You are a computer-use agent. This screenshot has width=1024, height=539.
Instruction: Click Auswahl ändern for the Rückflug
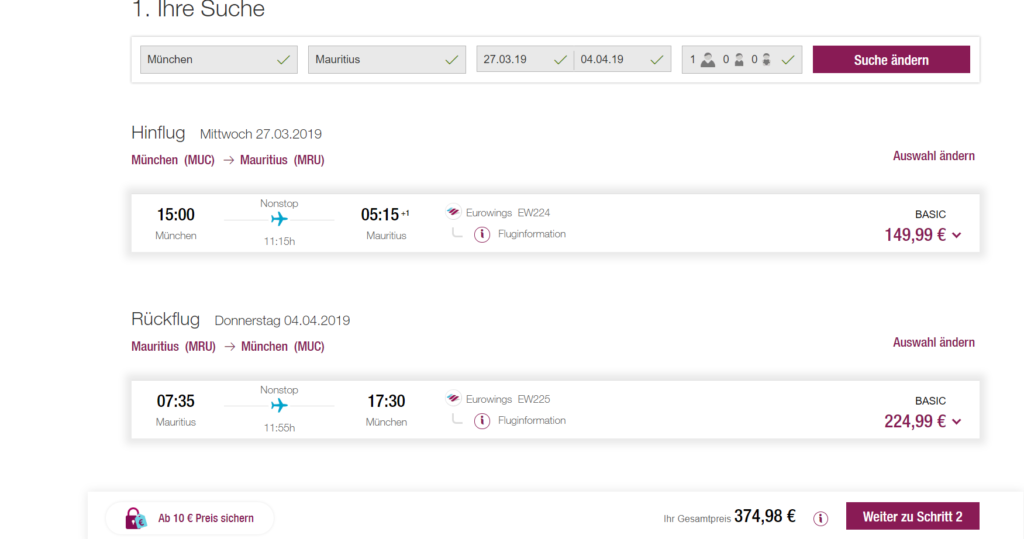933,342
